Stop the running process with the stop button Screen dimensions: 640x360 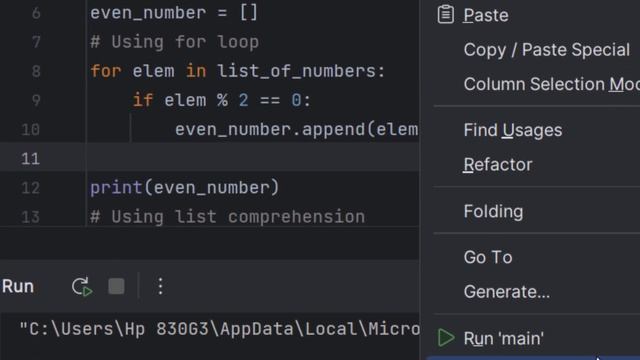coord(116,286)
